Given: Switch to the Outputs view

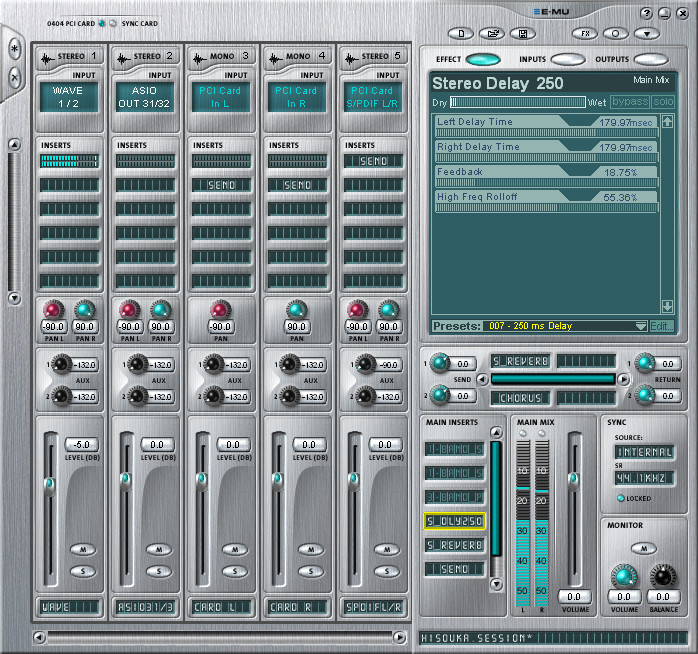Looking at the screenshot, I should click(x=650, y=59).
